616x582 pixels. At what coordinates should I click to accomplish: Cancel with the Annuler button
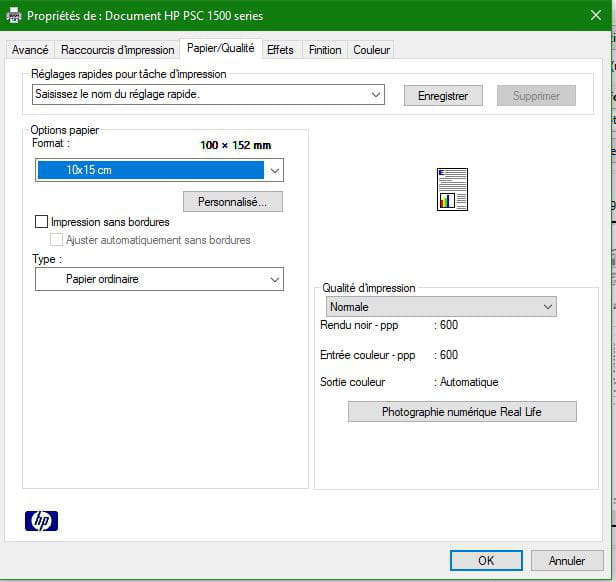[567, 560]
